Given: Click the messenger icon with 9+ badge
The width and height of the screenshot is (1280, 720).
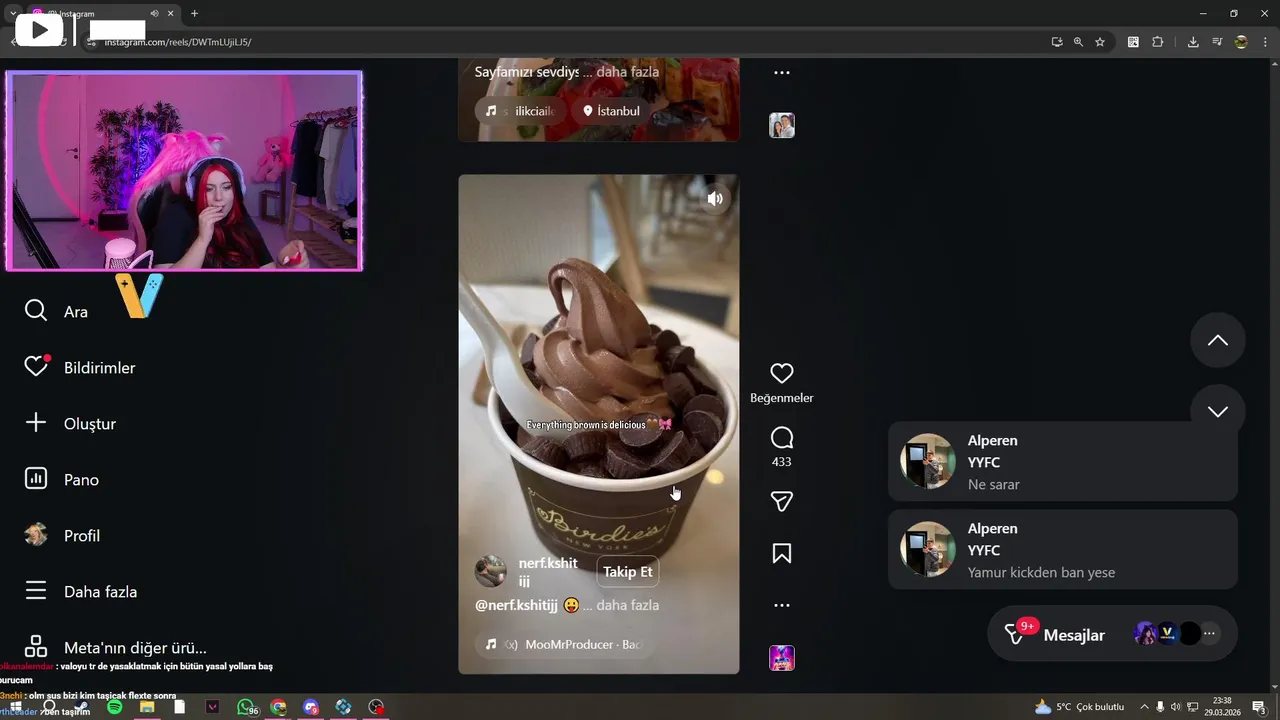Looking at the screenshot, I should tap(1016, 635).
